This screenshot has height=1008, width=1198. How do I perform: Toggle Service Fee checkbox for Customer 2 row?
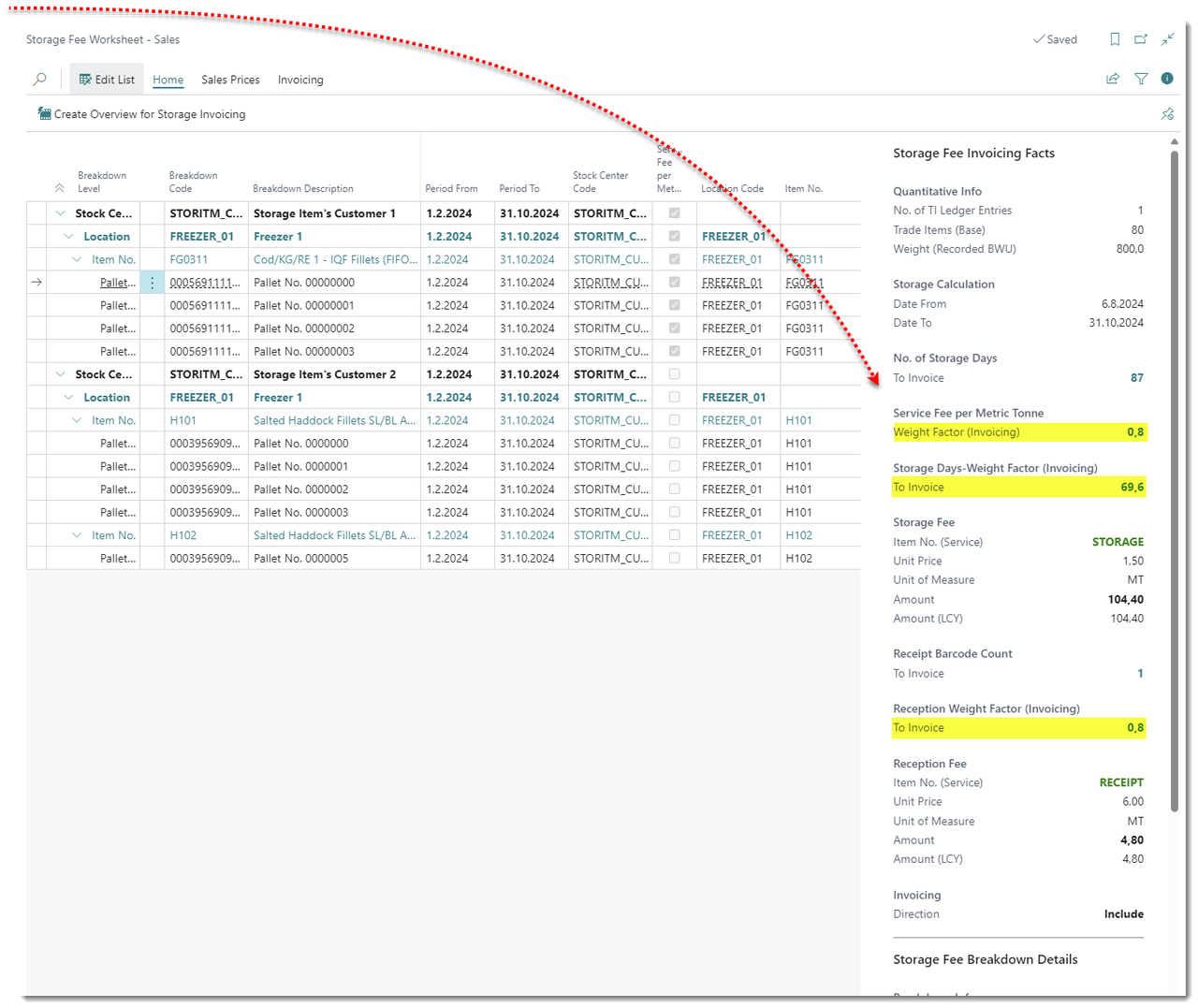point(674,374)
